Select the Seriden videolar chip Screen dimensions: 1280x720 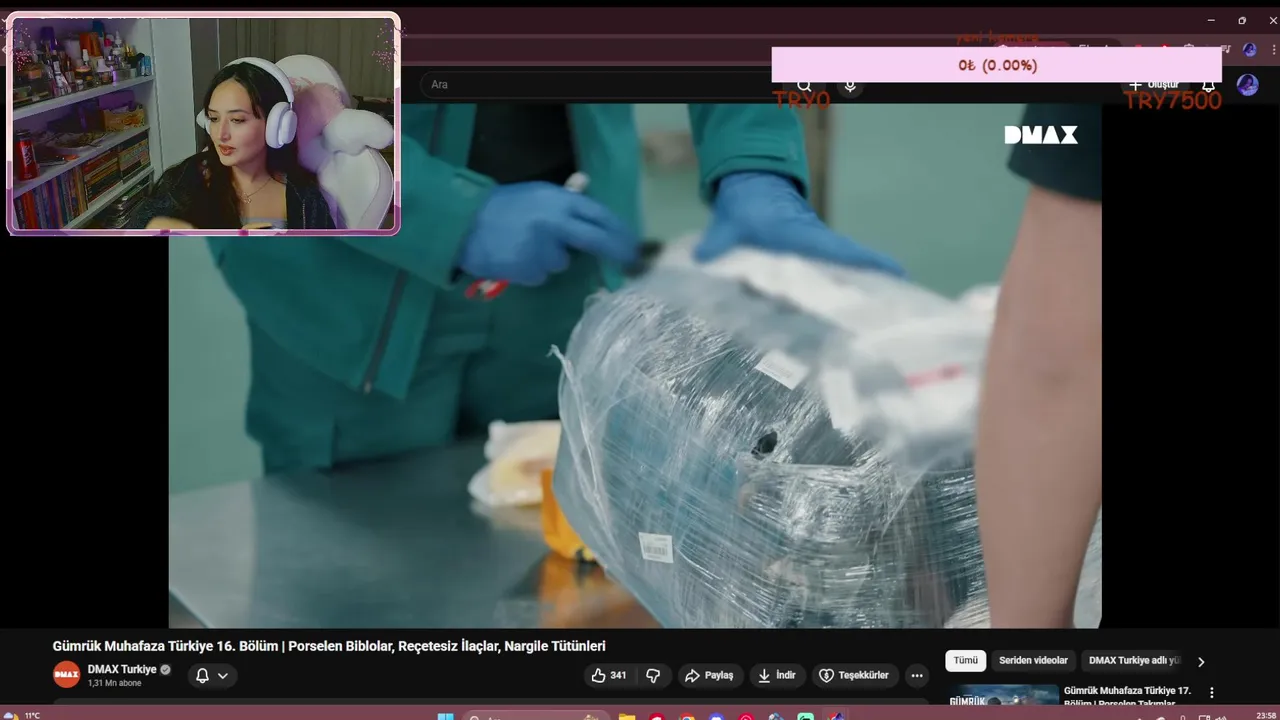1033,660
